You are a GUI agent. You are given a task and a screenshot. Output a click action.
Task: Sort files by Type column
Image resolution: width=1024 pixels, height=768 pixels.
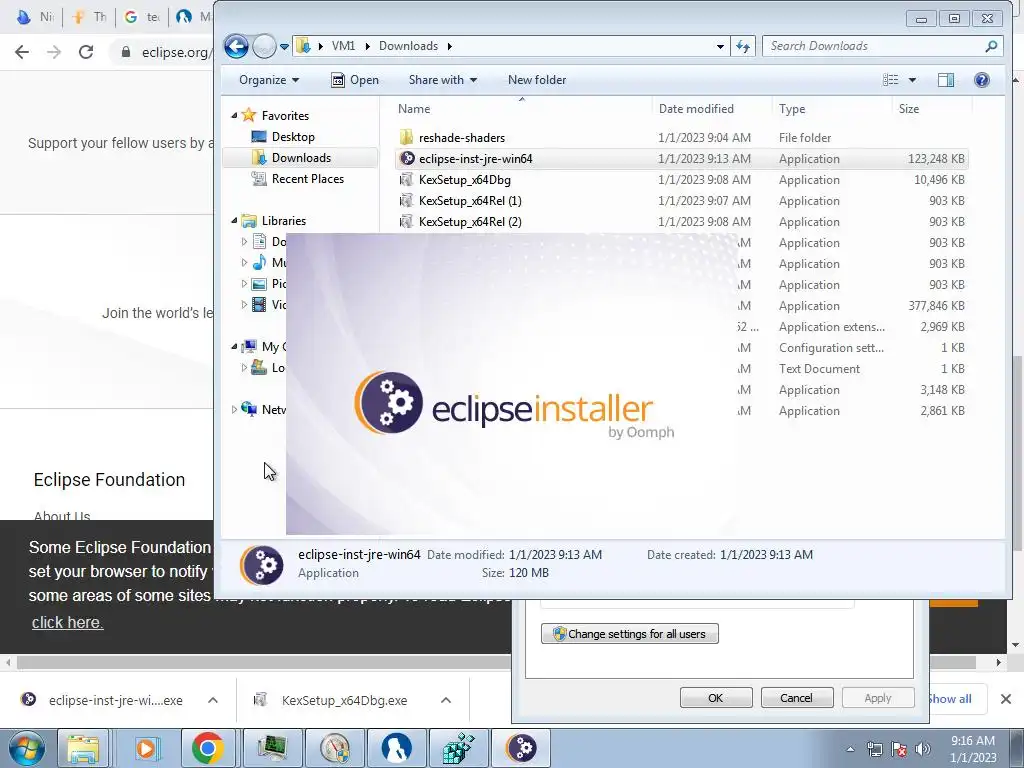pos(831,108)
